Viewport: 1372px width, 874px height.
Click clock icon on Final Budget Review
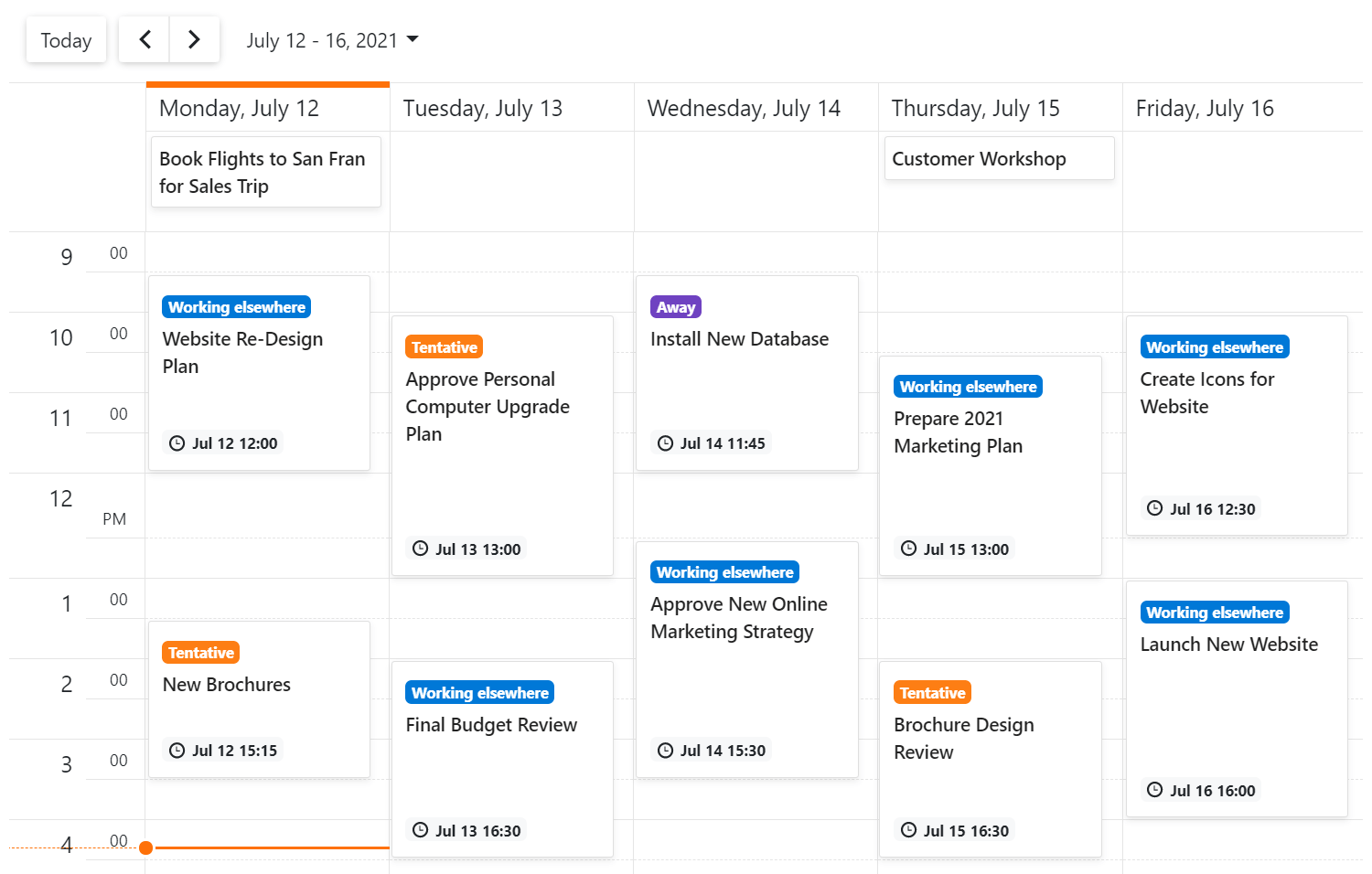point(421,830)
